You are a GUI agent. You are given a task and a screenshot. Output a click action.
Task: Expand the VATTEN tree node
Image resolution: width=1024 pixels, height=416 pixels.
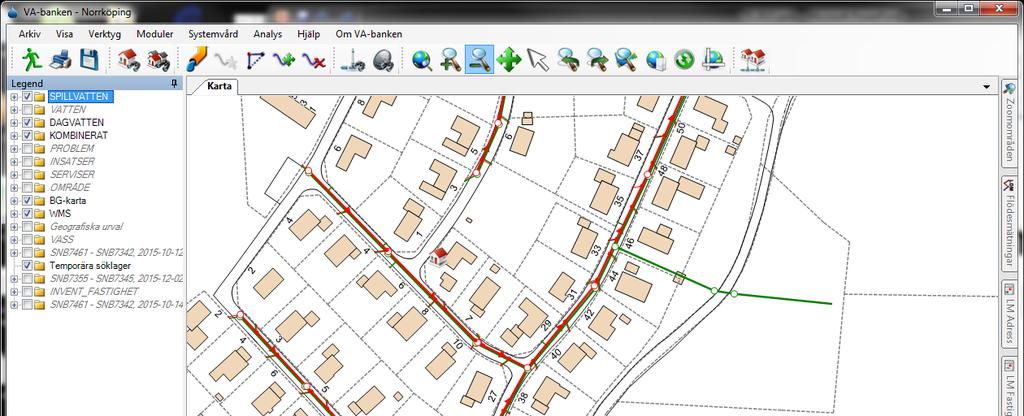point(14,110)
